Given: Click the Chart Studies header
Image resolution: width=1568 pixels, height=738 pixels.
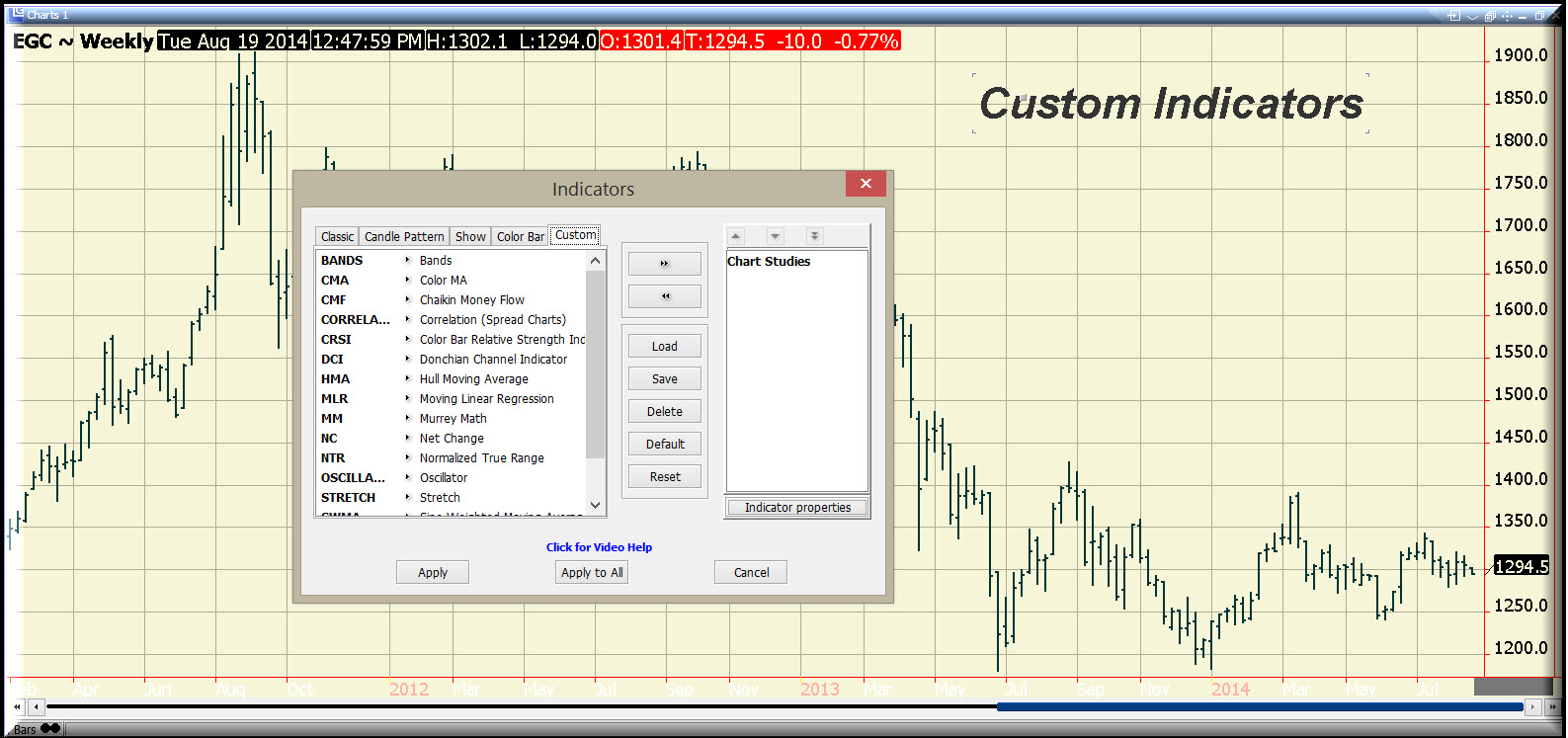Looking at the screenshot, I should (x=769, y=261).
